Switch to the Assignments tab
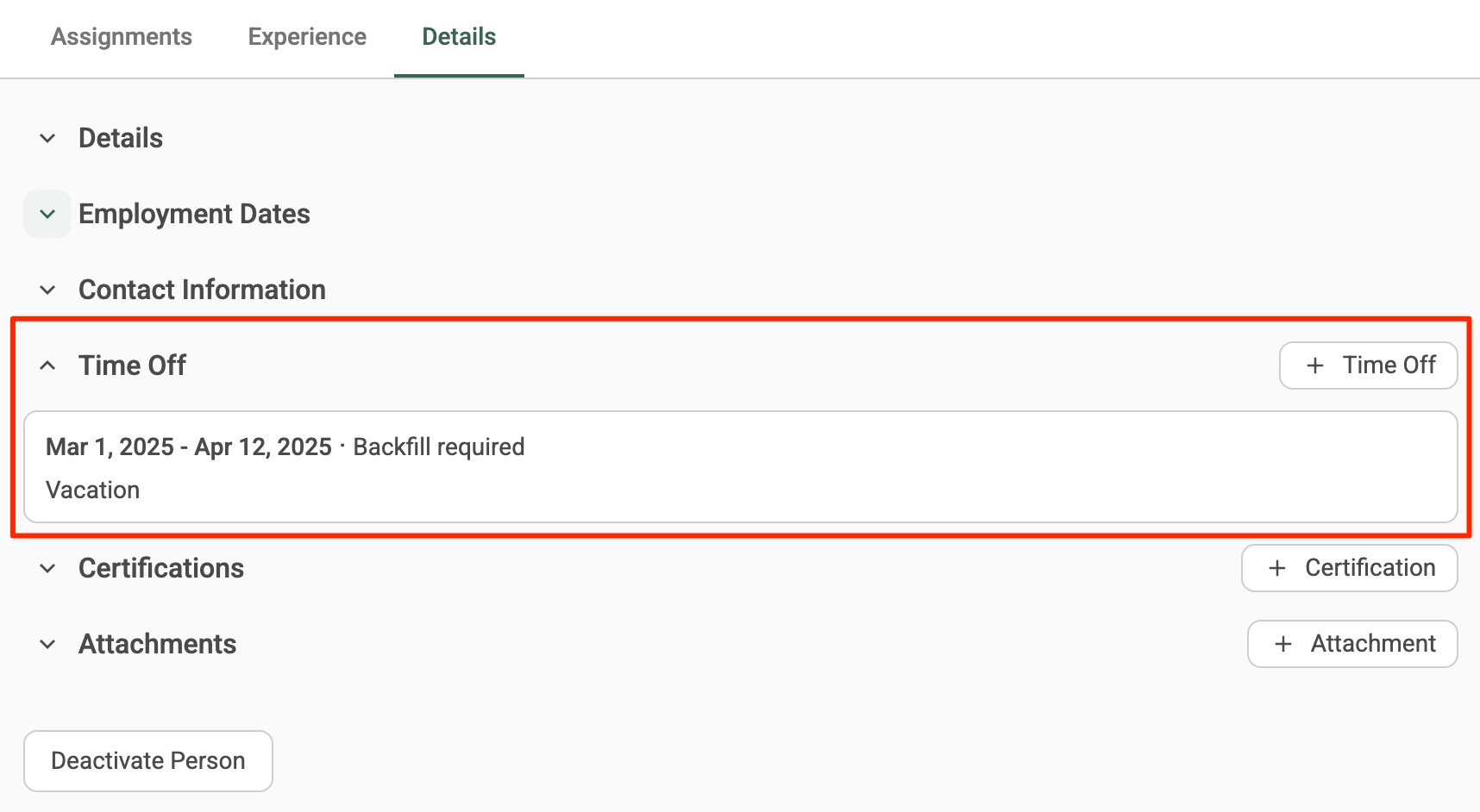 (122, 37)
